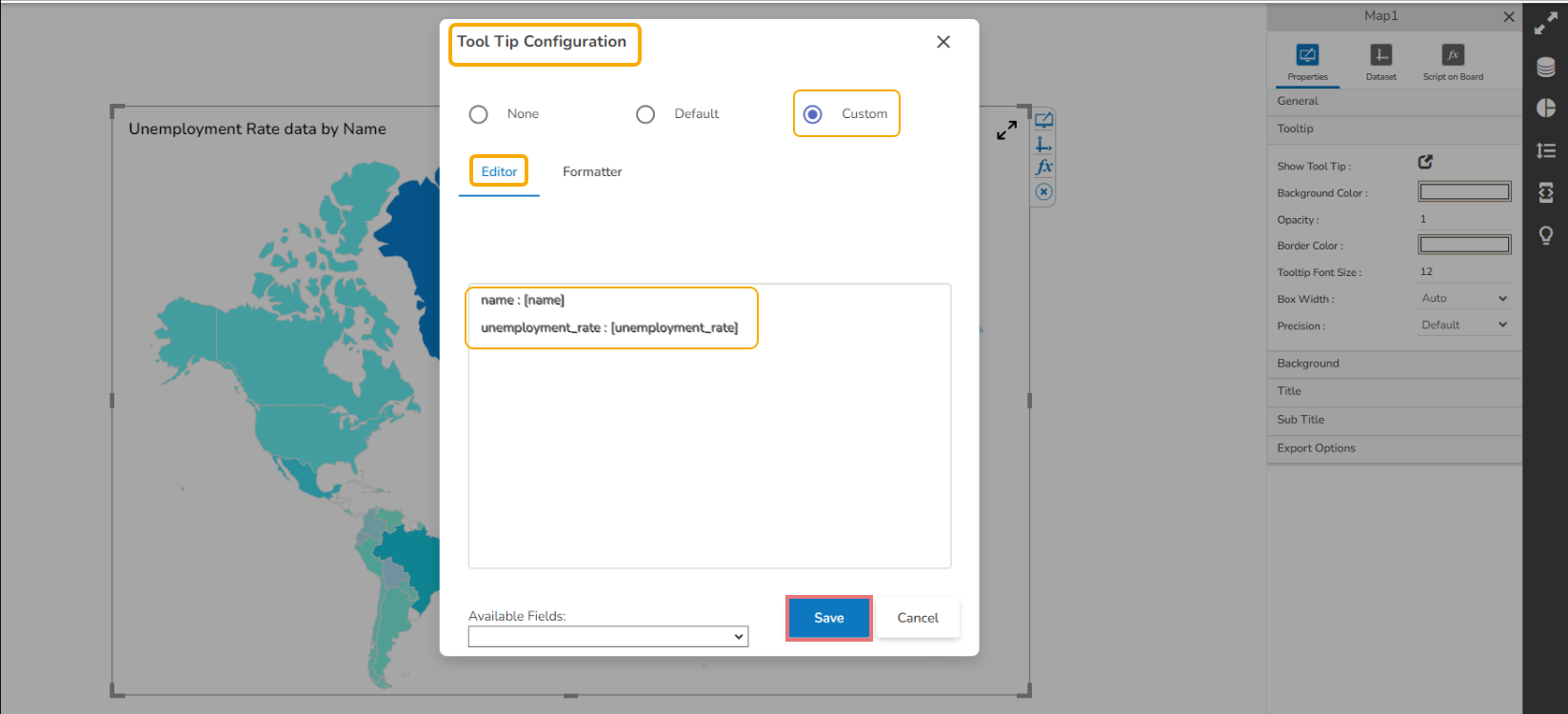Cancel the tooltip configuration
Screen dimensions: 1568x714
918,618
